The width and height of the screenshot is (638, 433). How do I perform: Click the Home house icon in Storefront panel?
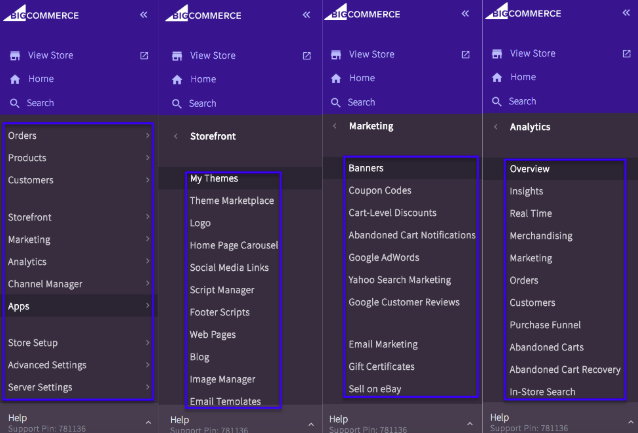177,79
